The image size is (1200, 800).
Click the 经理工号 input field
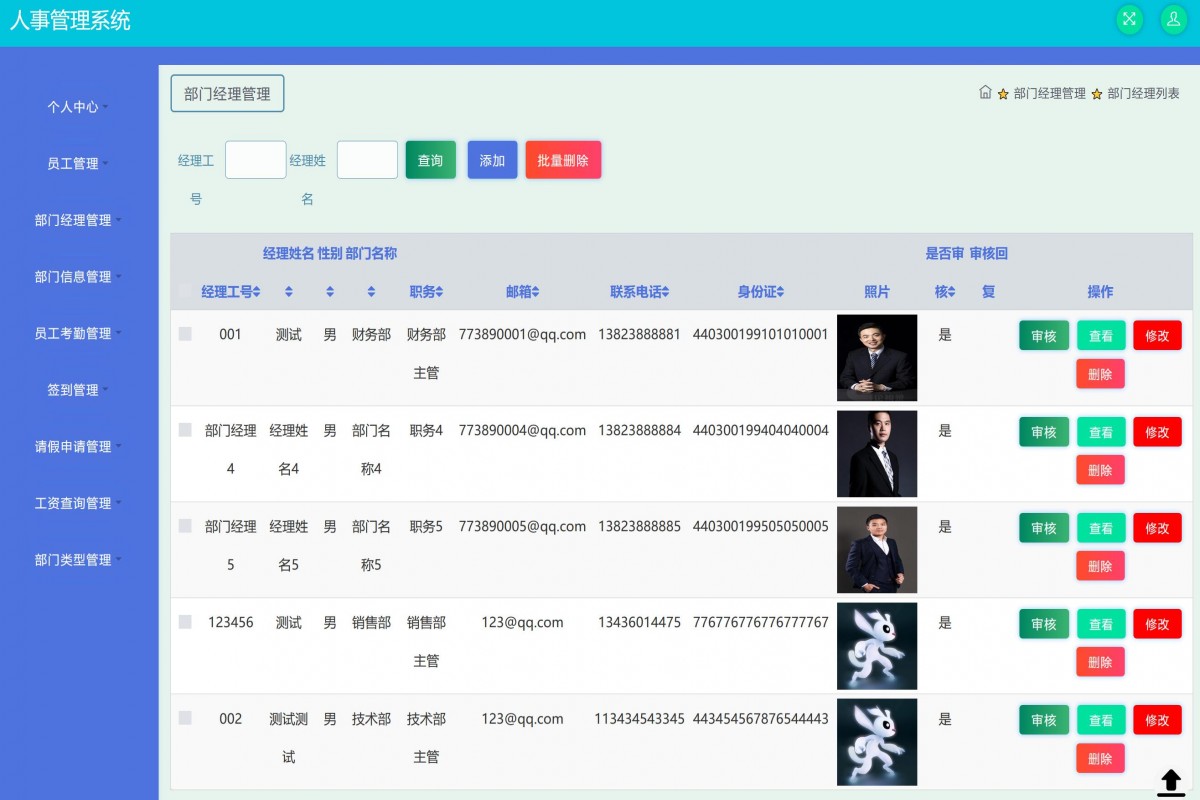[x=255, y=159]
